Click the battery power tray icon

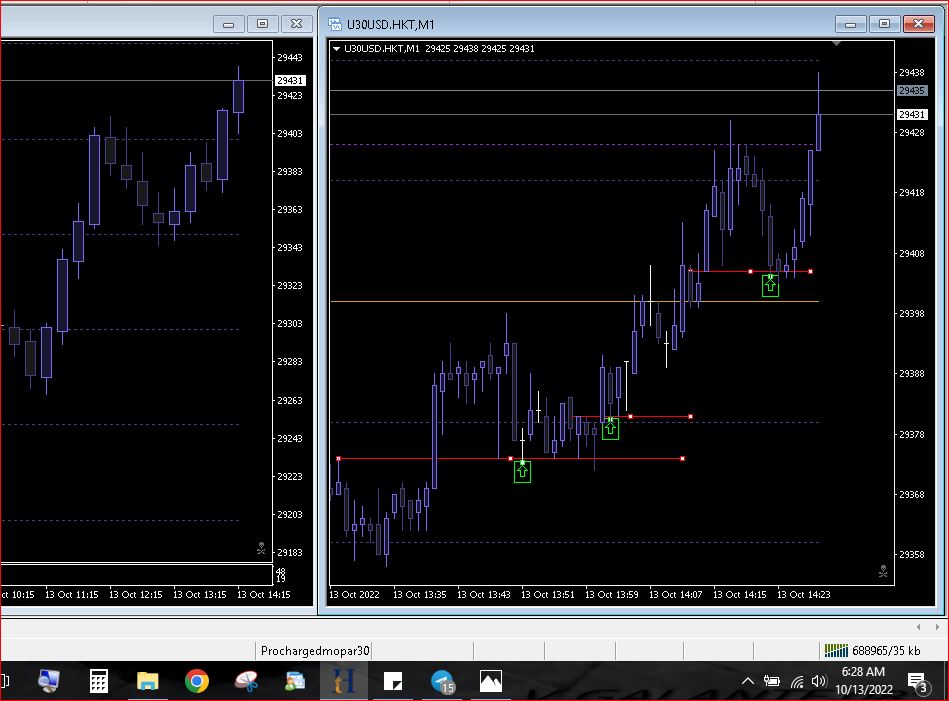tap(772, 681)
